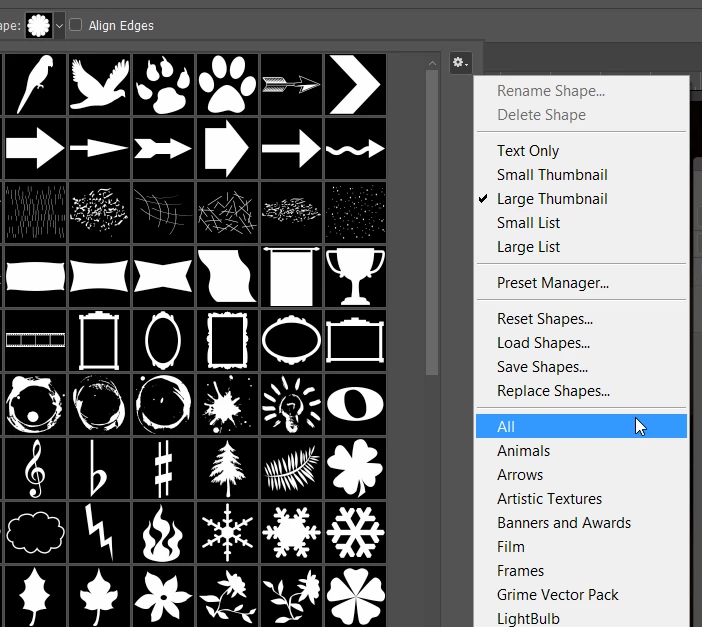Pick the scattered dots texture shape
Image resolution: width=702 pixels, height=627 pixels.
pyautogui.click(x=355, y=212)
